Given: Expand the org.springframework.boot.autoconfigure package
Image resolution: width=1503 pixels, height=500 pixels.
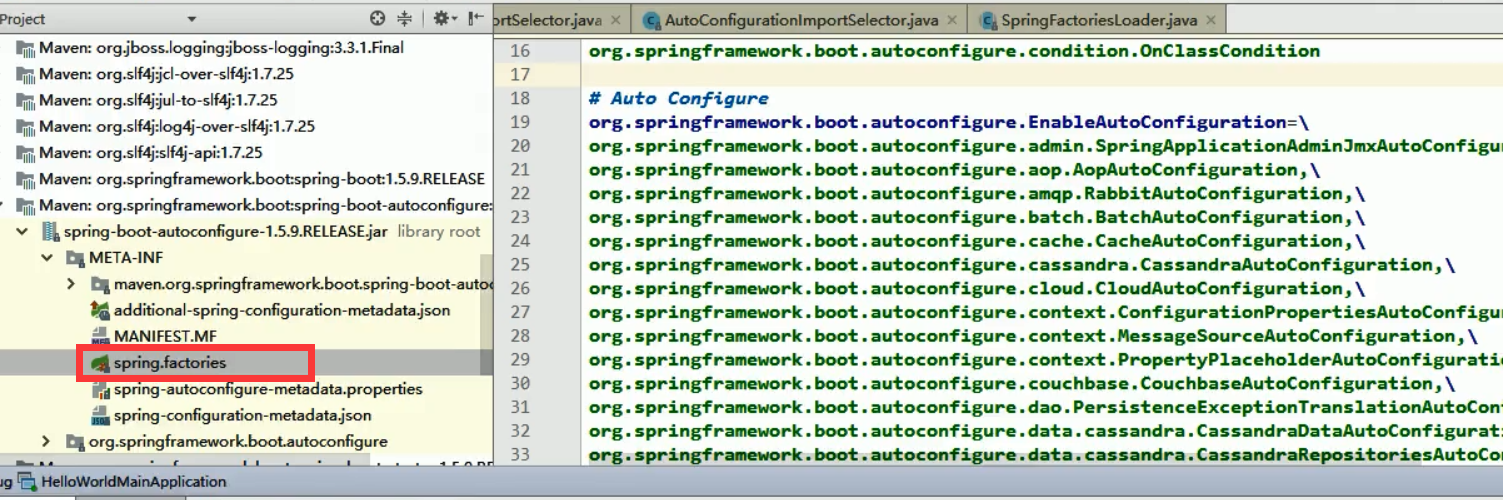Looking at the screenshot, I should pos(47,441).
